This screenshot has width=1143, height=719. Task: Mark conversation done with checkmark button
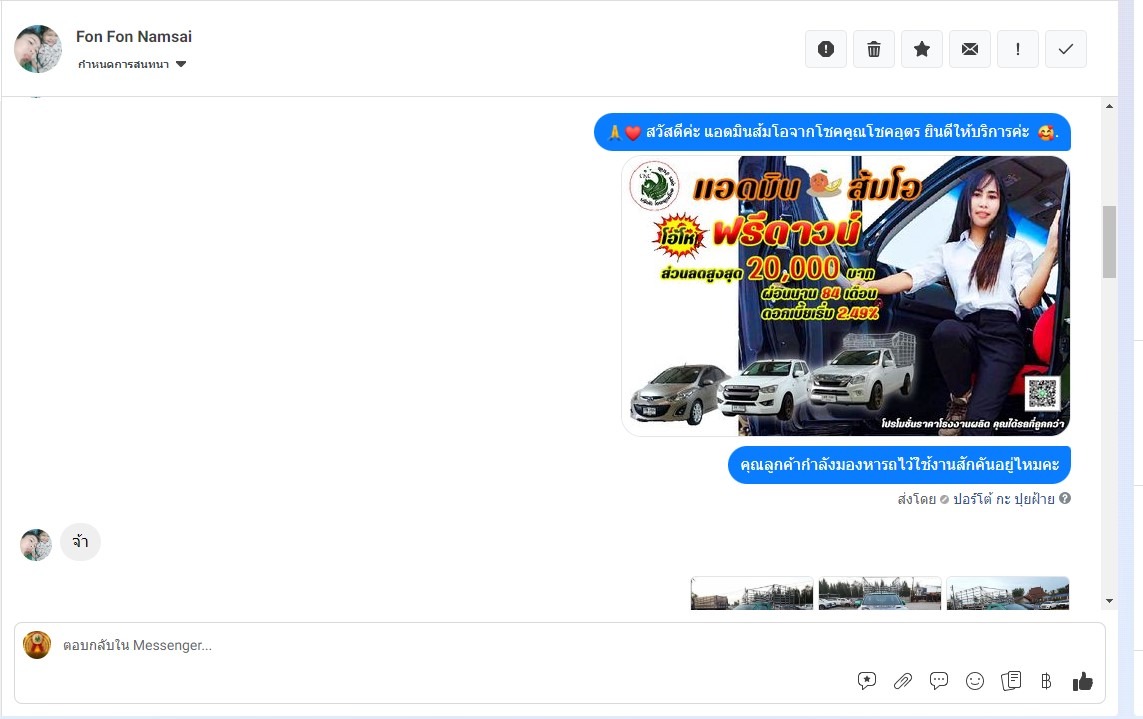click(1066, 49)
